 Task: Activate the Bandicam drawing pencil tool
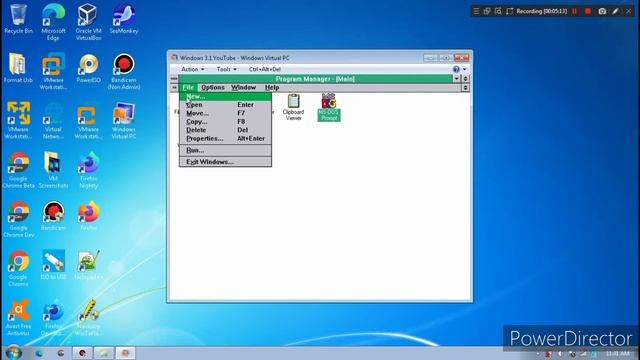(615, 11)
